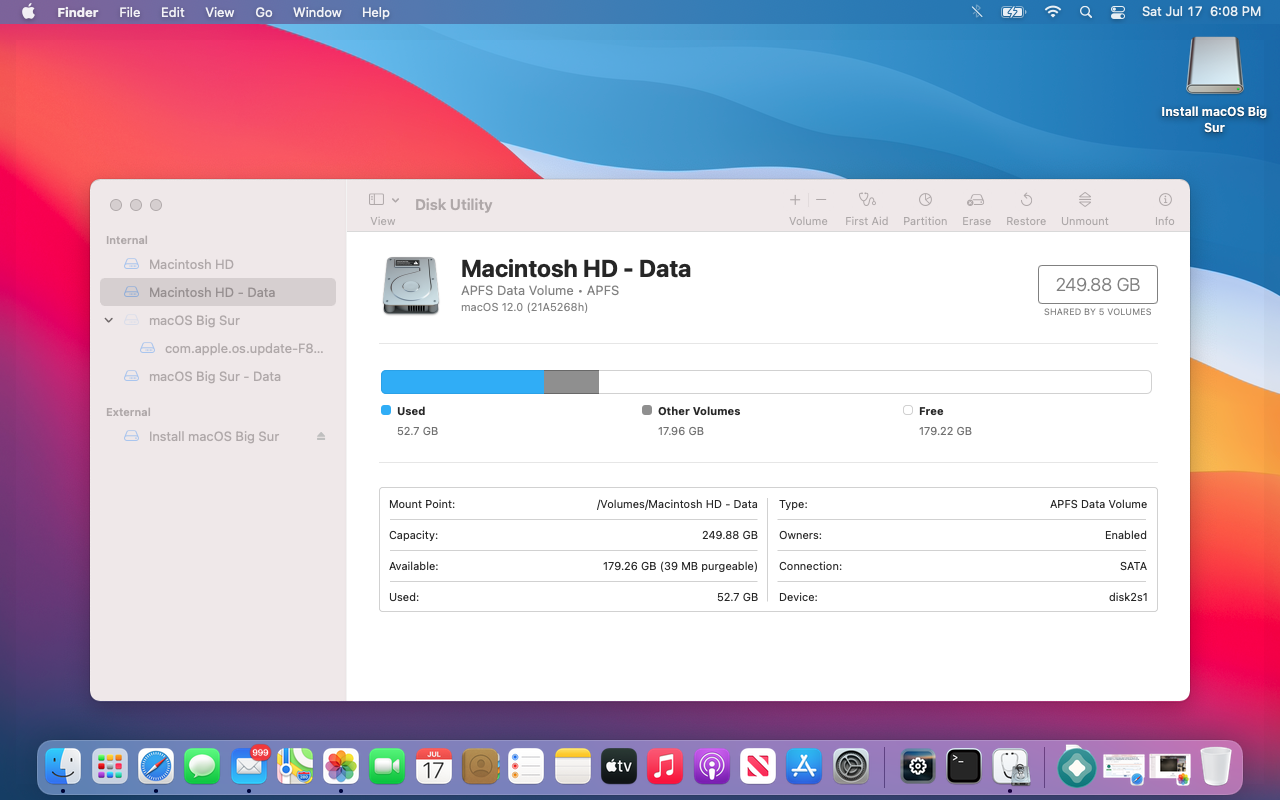Open Control Center in the menu bar

coord(1118,12)
